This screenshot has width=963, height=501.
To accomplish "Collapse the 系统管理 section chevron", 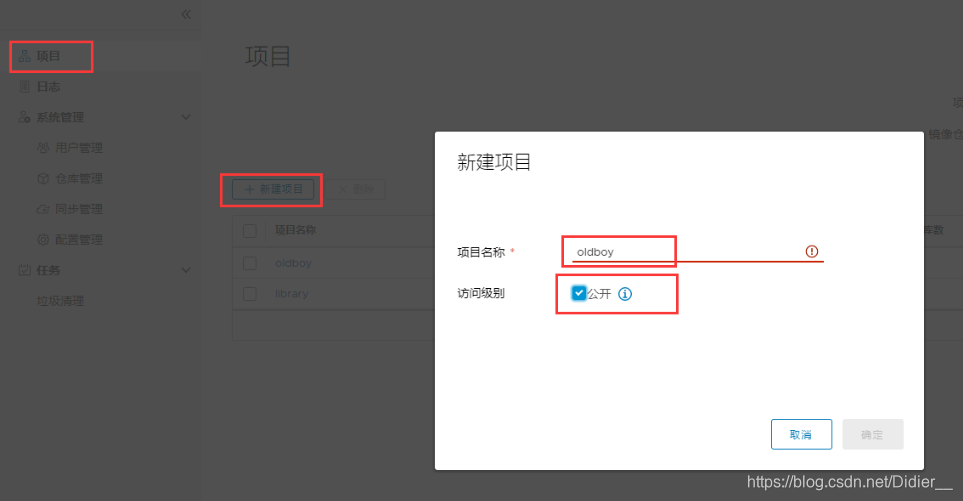I will (x=185, y=117).
